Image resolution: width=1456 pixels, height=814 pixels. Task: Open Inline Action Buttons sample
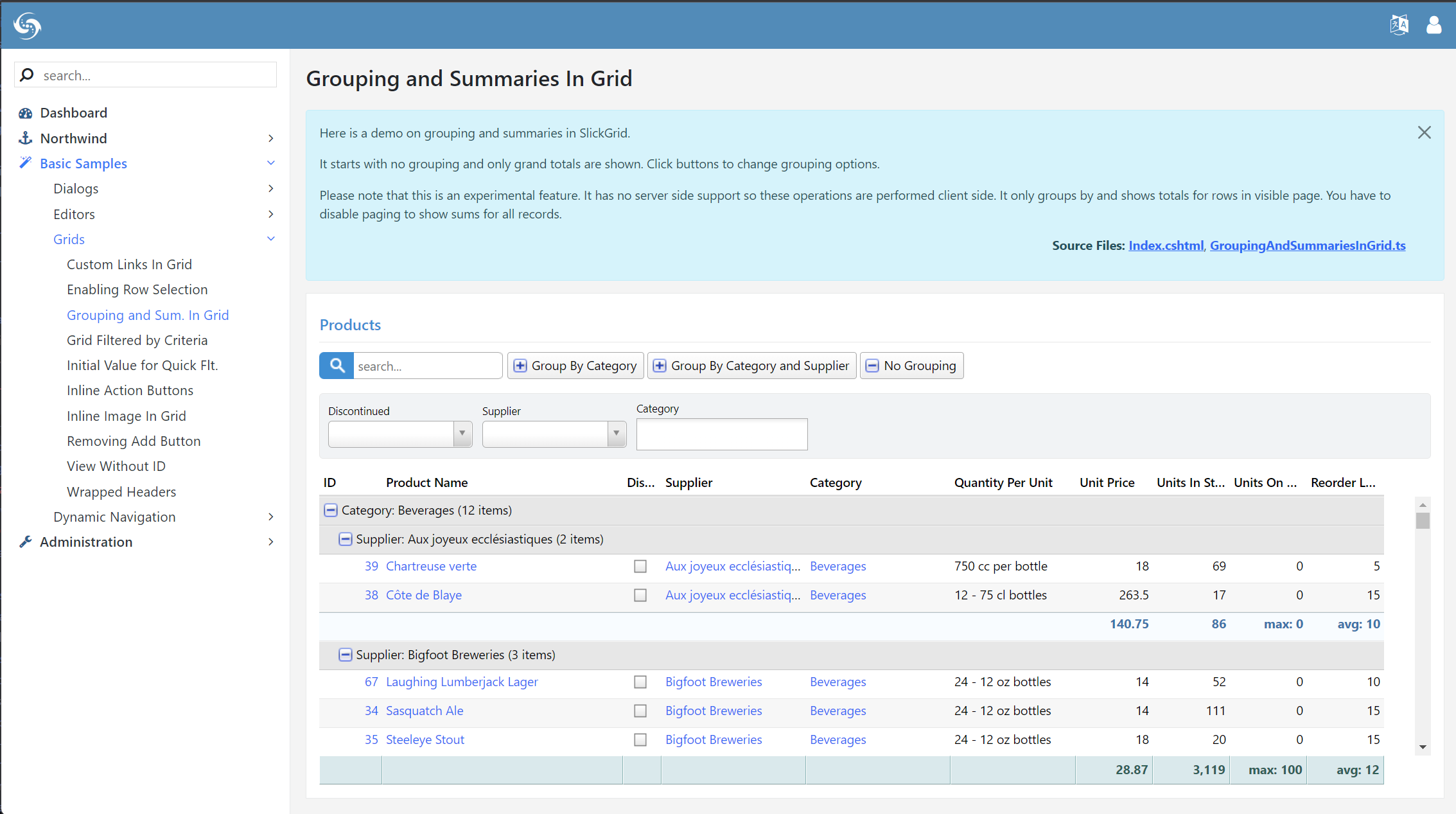pos(130,390)
